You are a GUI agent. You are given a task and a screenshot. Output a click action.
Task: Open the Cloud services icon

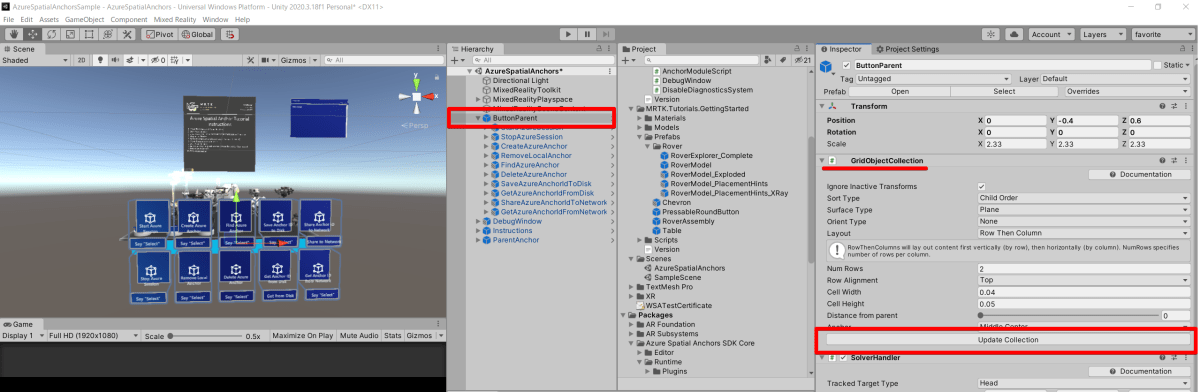tap(1014, 34)
